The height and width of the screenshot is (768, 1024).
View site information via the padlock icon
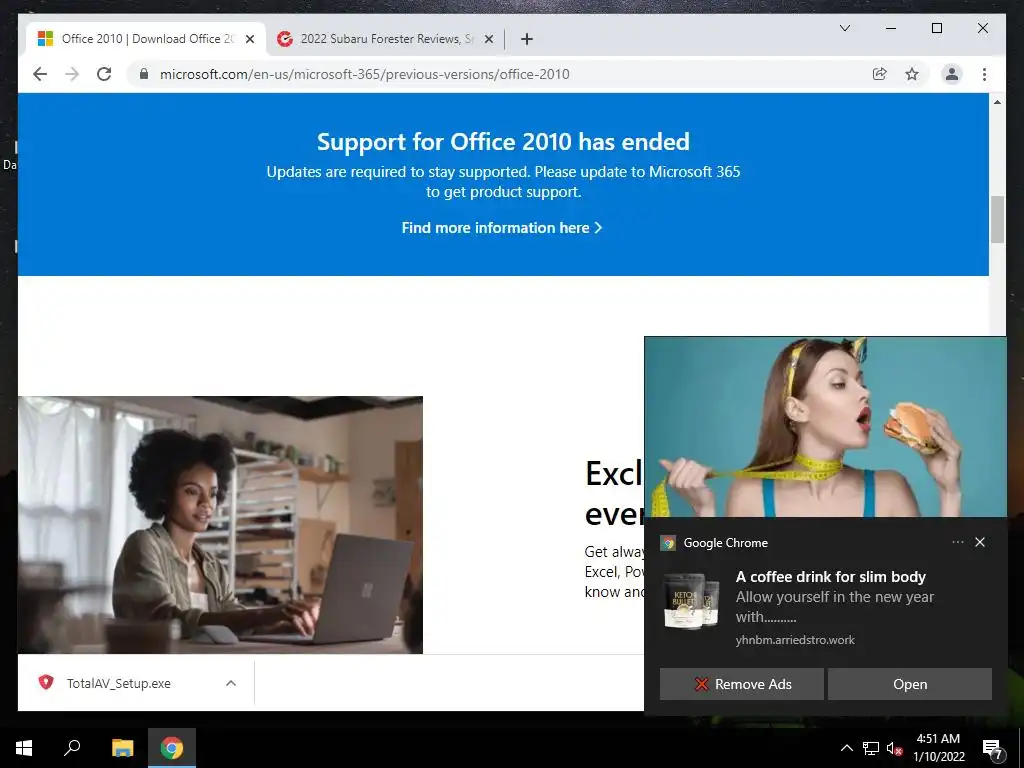[144, 74]
